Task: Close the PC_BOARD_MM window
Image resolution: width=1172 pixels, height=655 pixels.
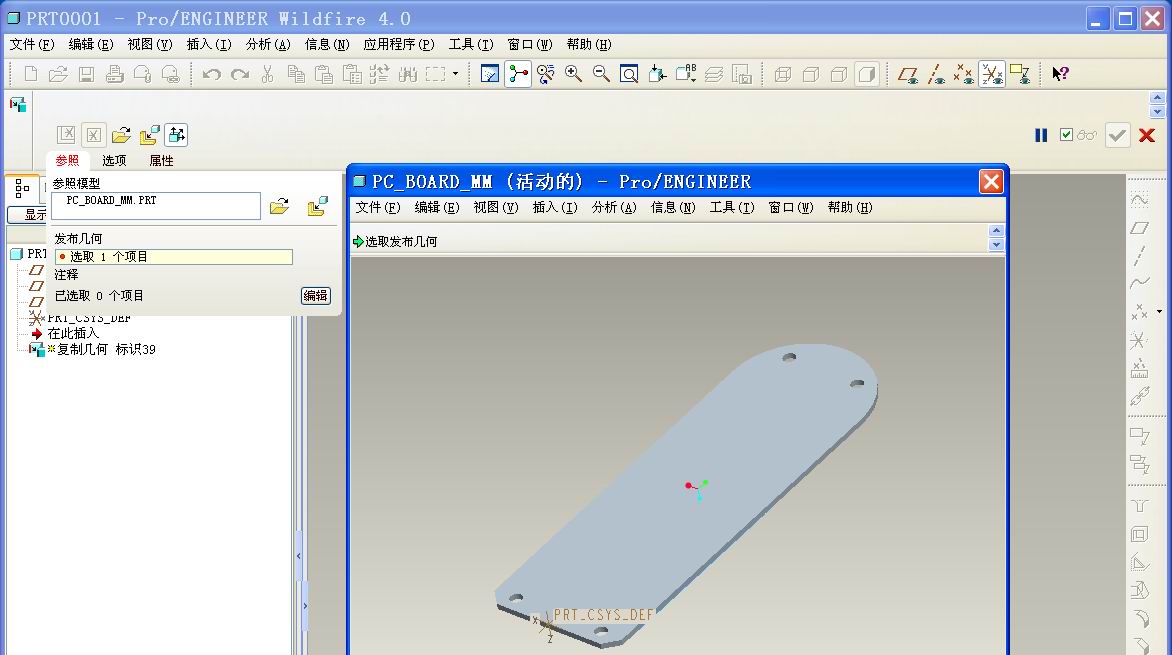Action: 991,182
